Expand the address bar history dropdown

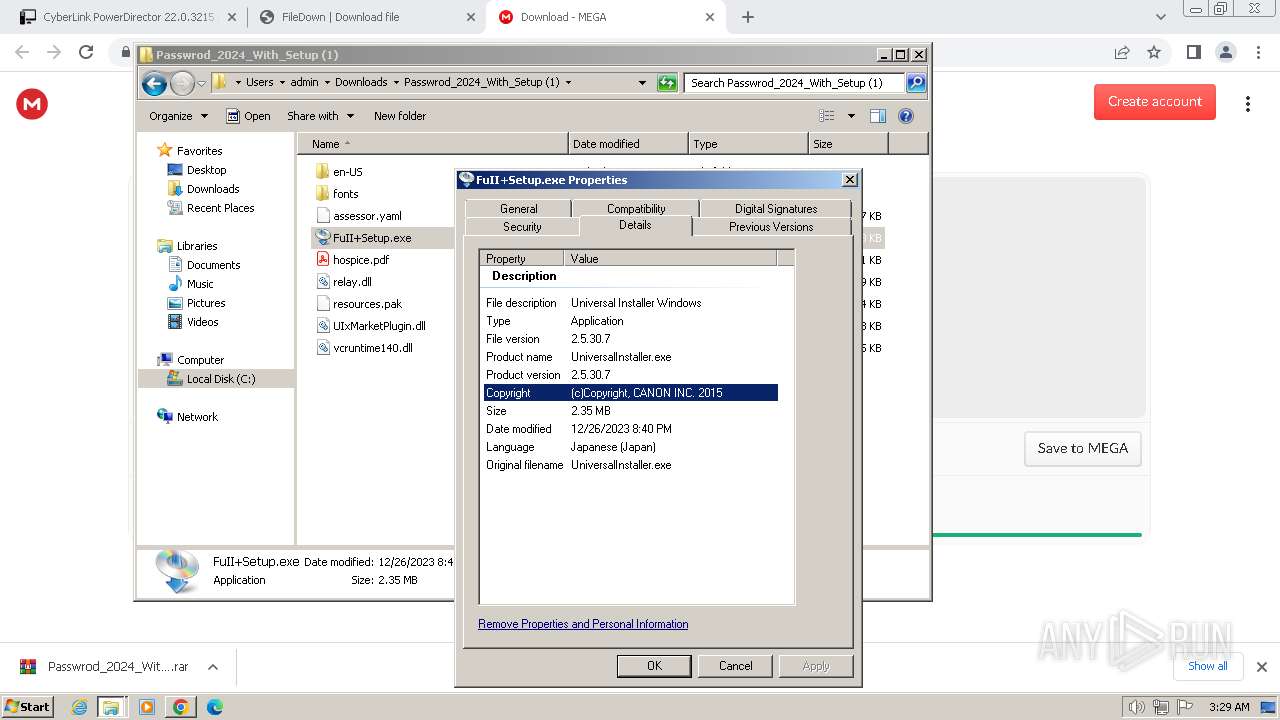click(x=642, y=83)
